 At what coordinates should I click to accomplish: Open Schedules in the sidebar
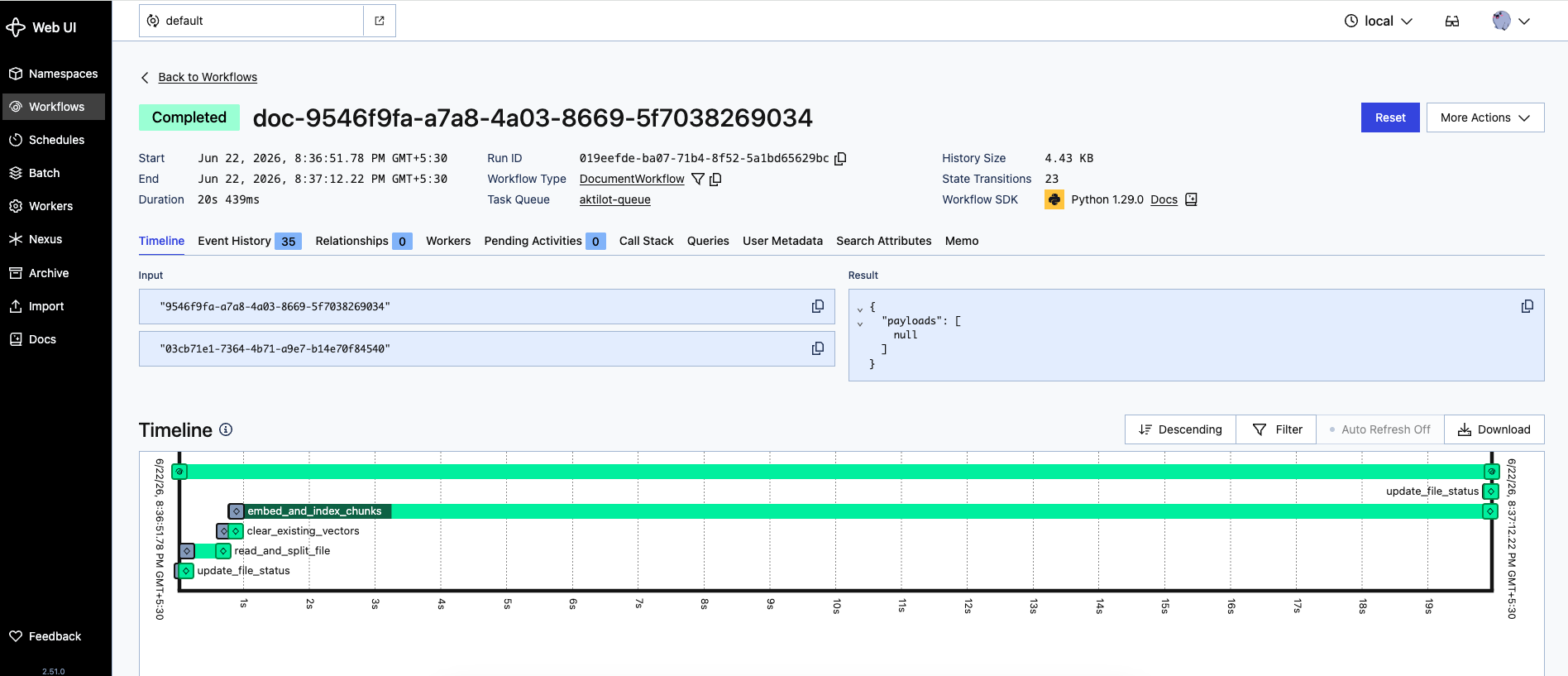click(x=54, y=140)
